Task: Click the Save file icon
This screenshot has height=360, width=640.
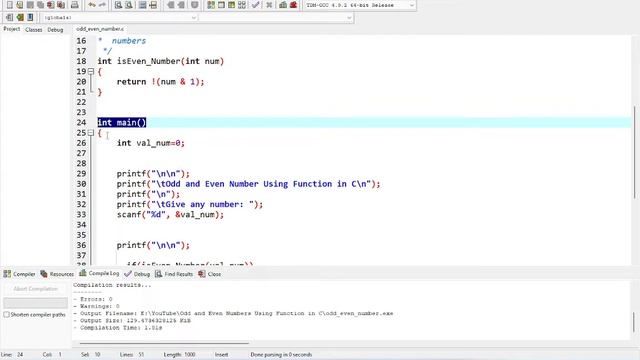Action: [30, 5]
